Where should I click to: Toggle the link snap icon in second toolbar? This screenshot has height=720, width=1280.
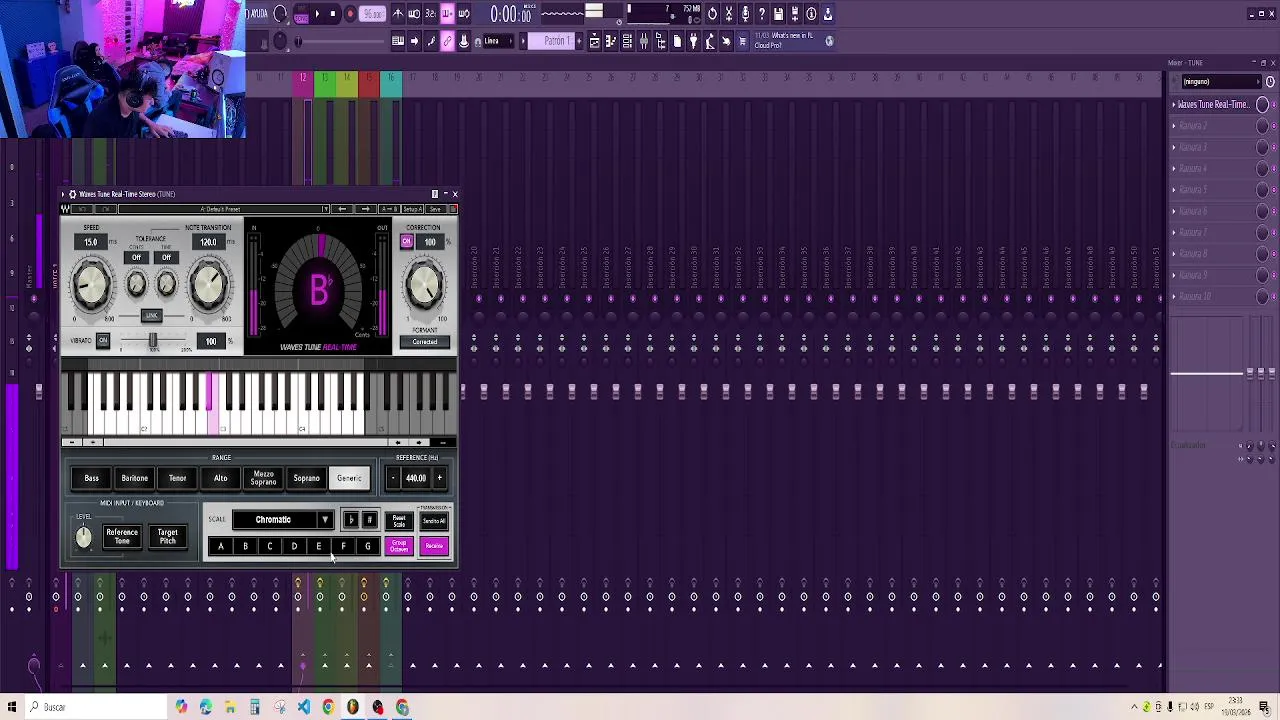(x=447, y=41)
